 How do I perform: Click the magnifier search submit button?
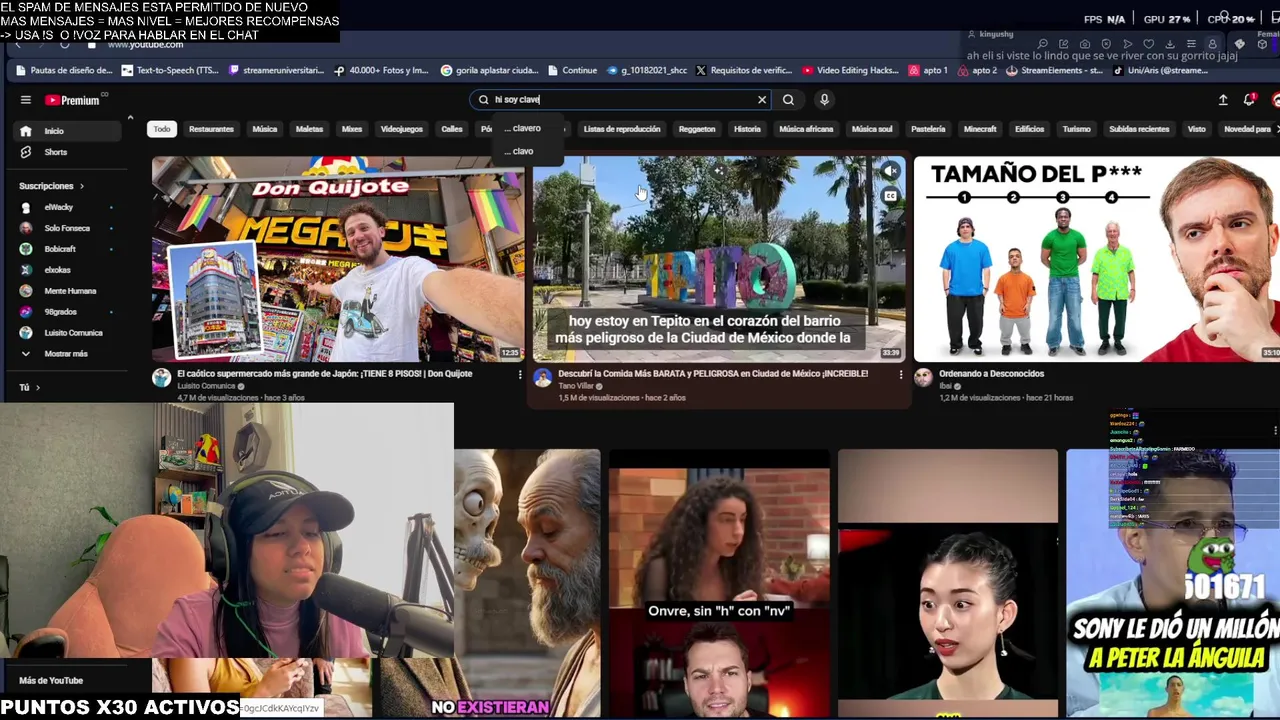pos(788,100)
